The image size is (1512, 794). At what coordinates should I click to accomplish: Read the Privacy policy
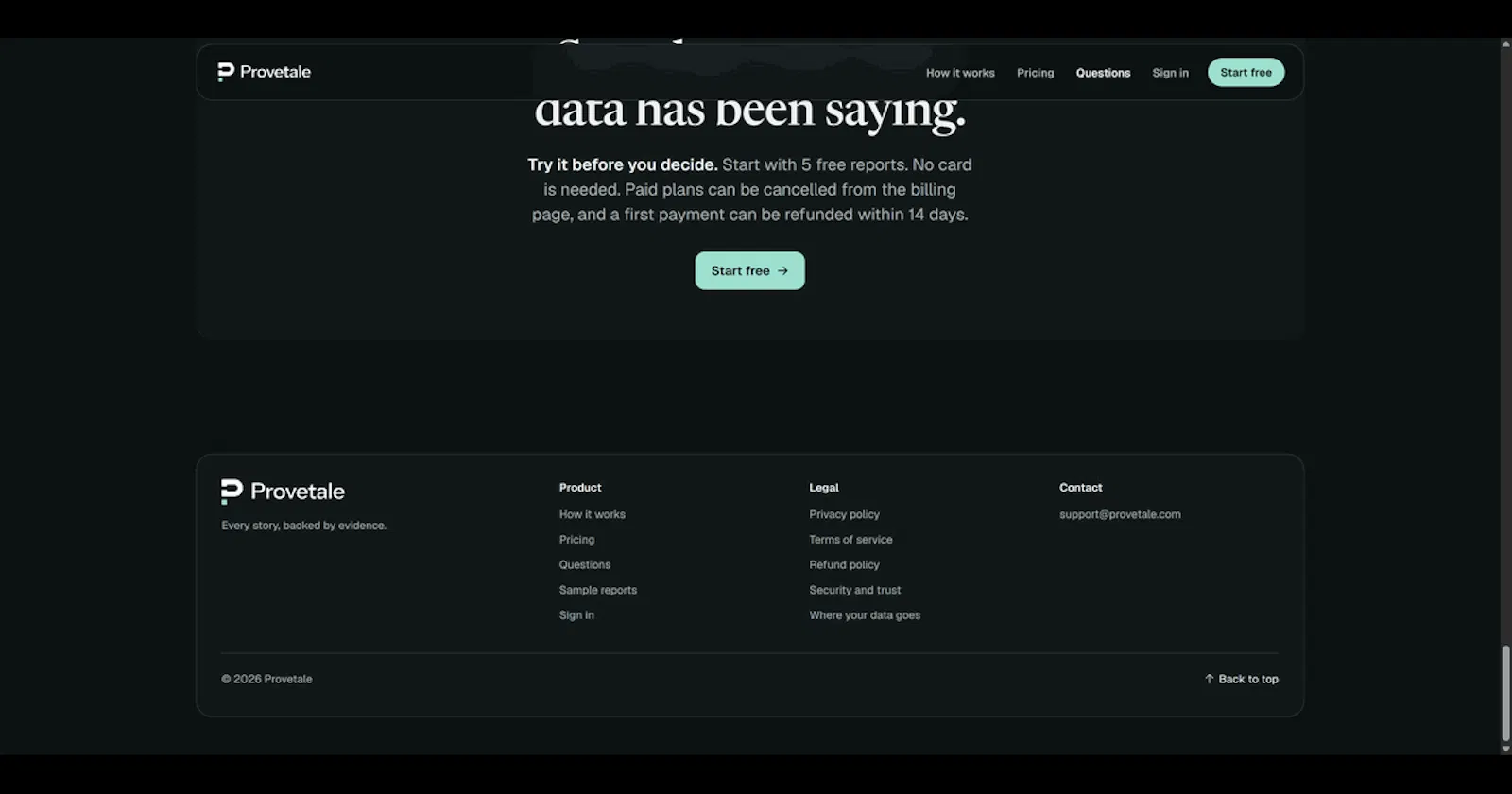tap(844, 514)
